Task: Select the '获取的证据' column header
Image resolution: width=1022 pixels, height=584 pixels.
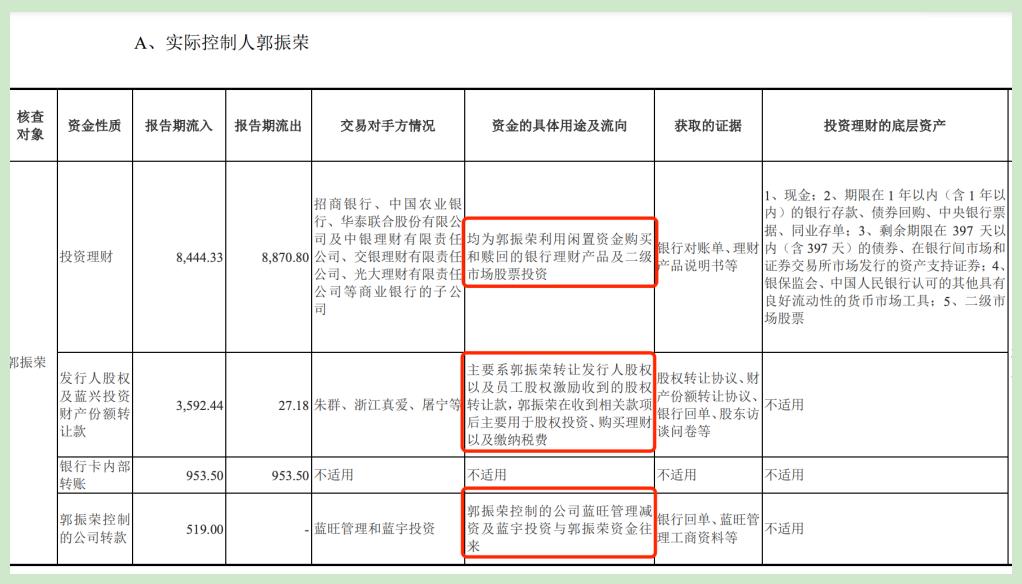Action: [708, 126]
